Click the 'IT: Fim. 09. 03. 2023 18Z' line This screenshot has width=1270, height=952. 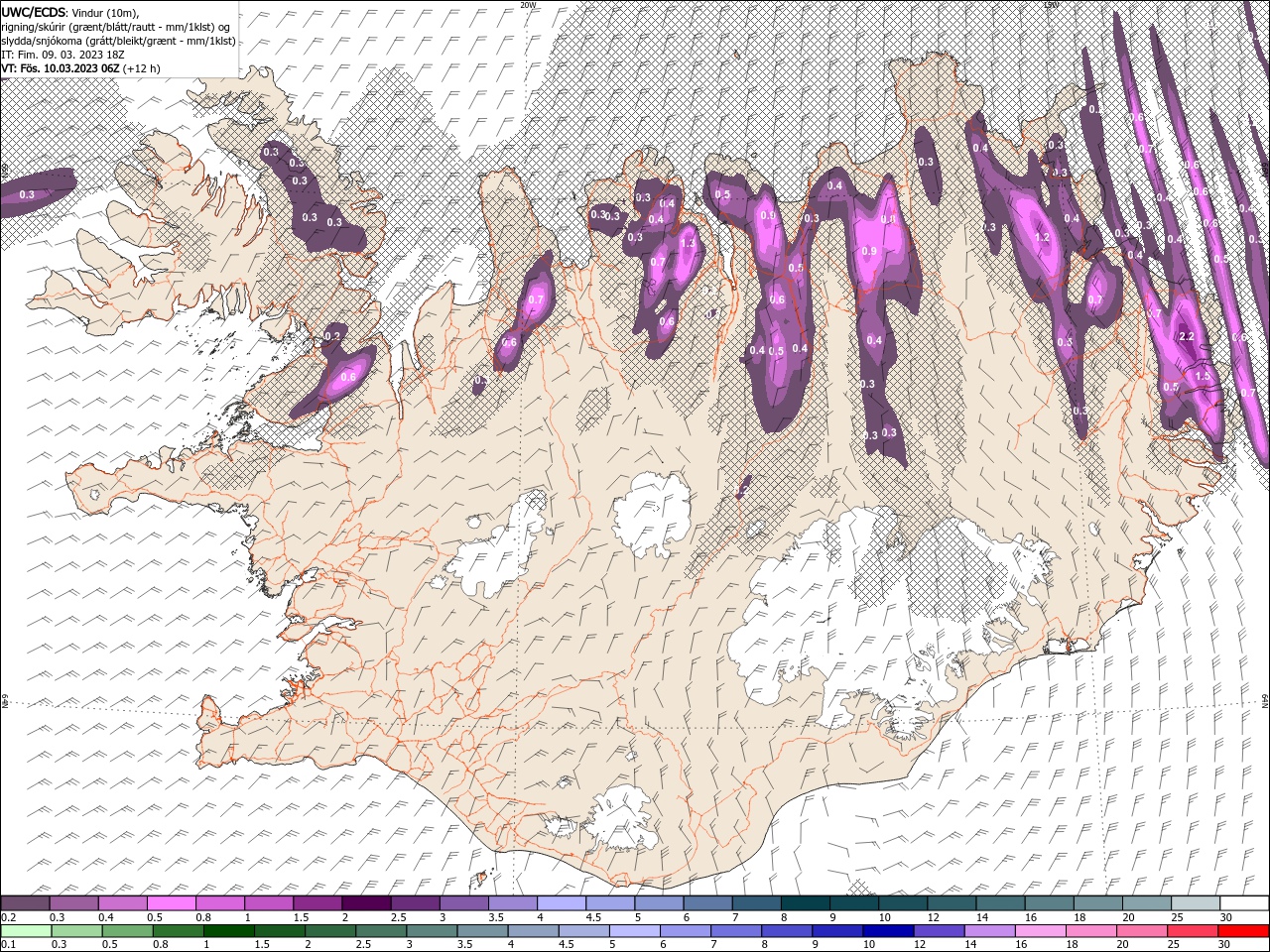[x=63, y=55]
